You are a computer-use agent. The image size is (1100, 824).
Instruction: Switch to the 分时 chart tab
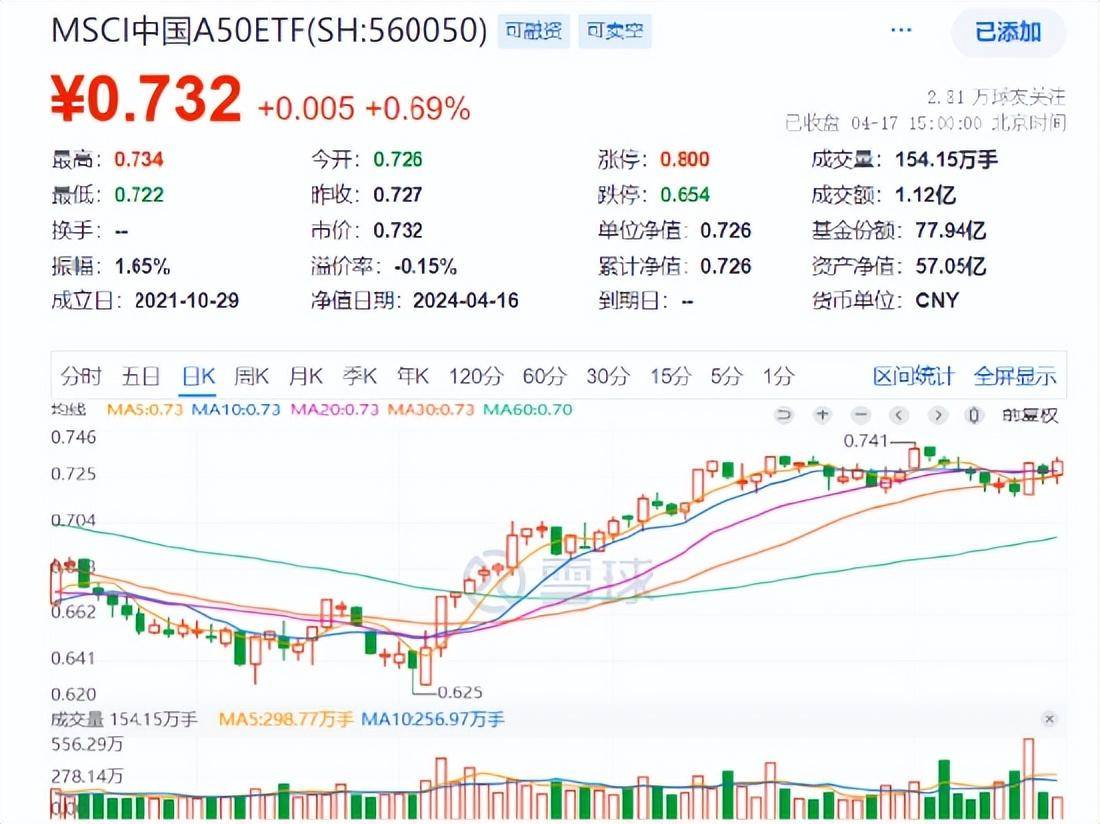pyautogui.click(x=82, y=376)
